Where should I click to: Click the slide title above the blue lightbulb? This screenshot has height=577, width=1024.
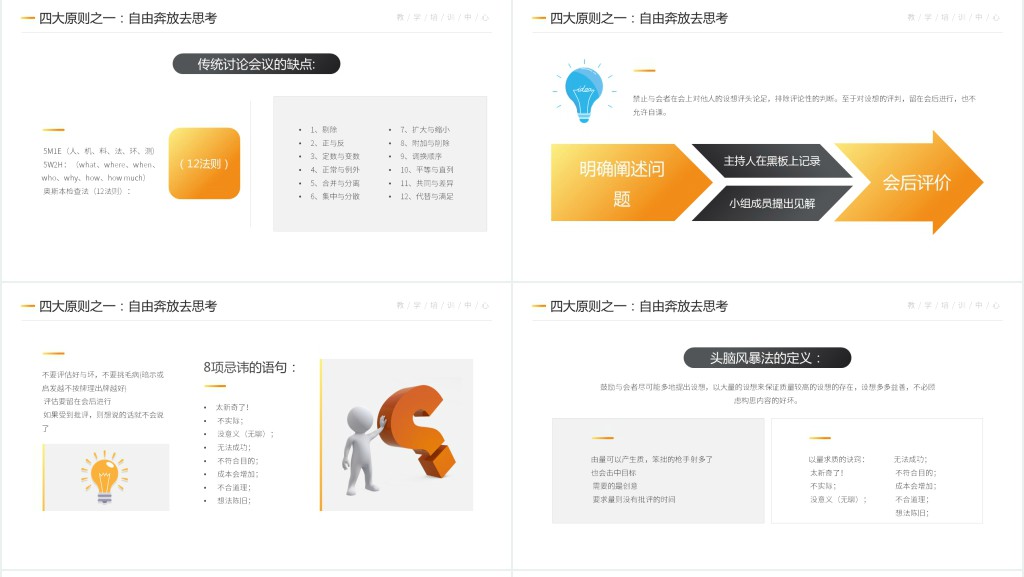(639, 18)
